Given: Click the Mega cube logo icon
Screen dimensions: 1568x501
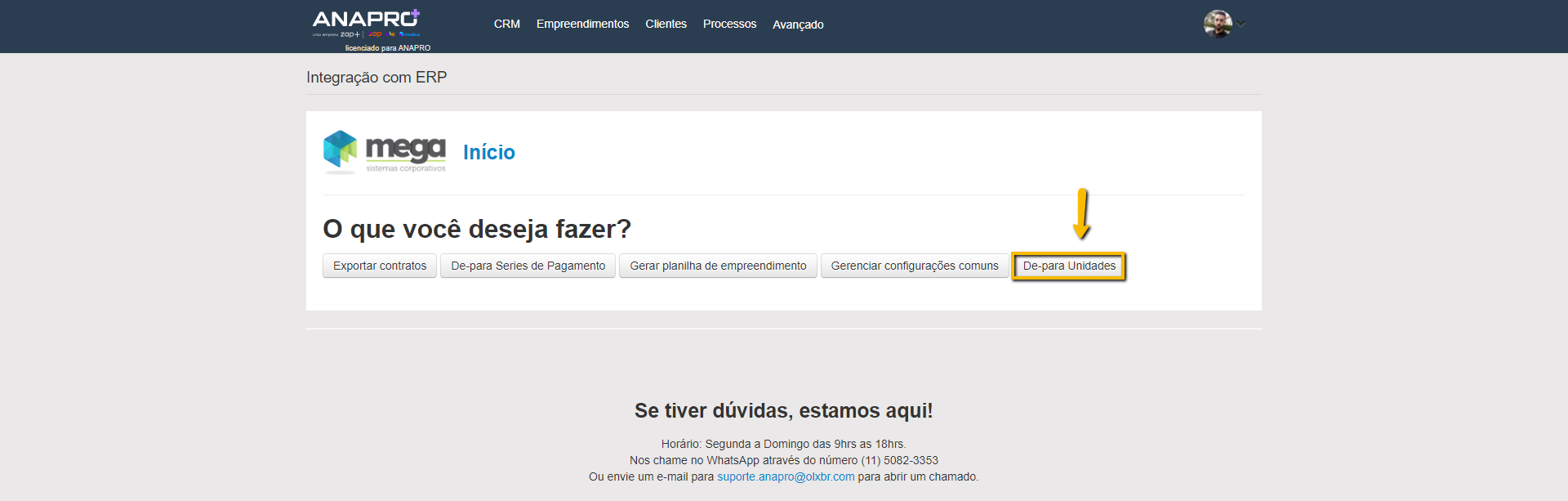Looking at the screenshot, I should tap(341, 150).
